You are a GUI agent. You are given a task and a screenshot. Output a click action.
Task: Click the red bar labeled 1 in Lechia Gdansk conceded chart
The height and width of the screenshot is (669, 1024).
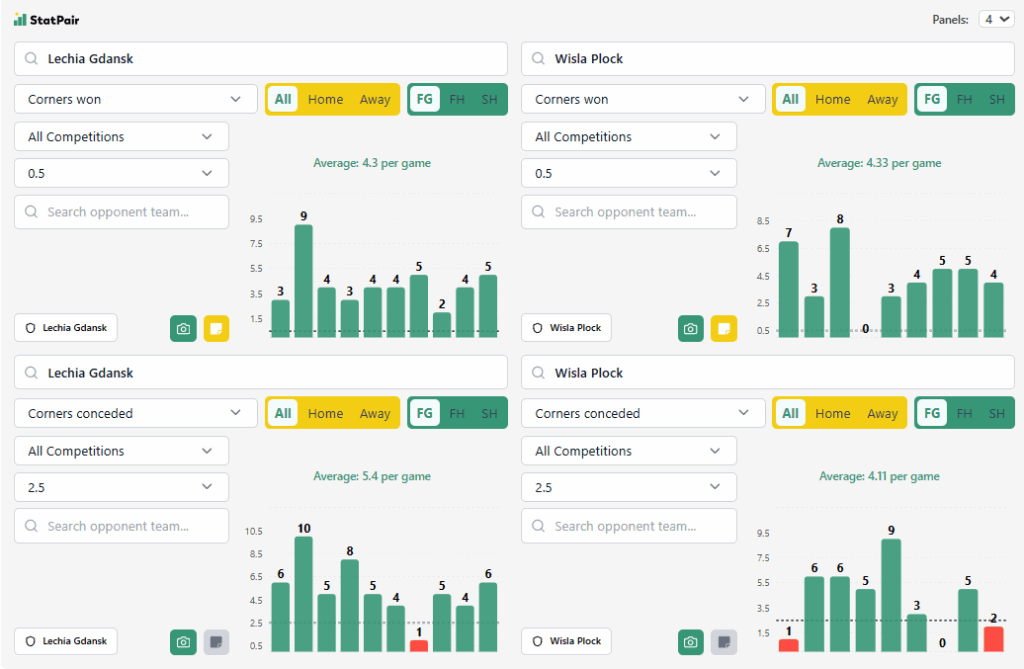pos(419,645)
